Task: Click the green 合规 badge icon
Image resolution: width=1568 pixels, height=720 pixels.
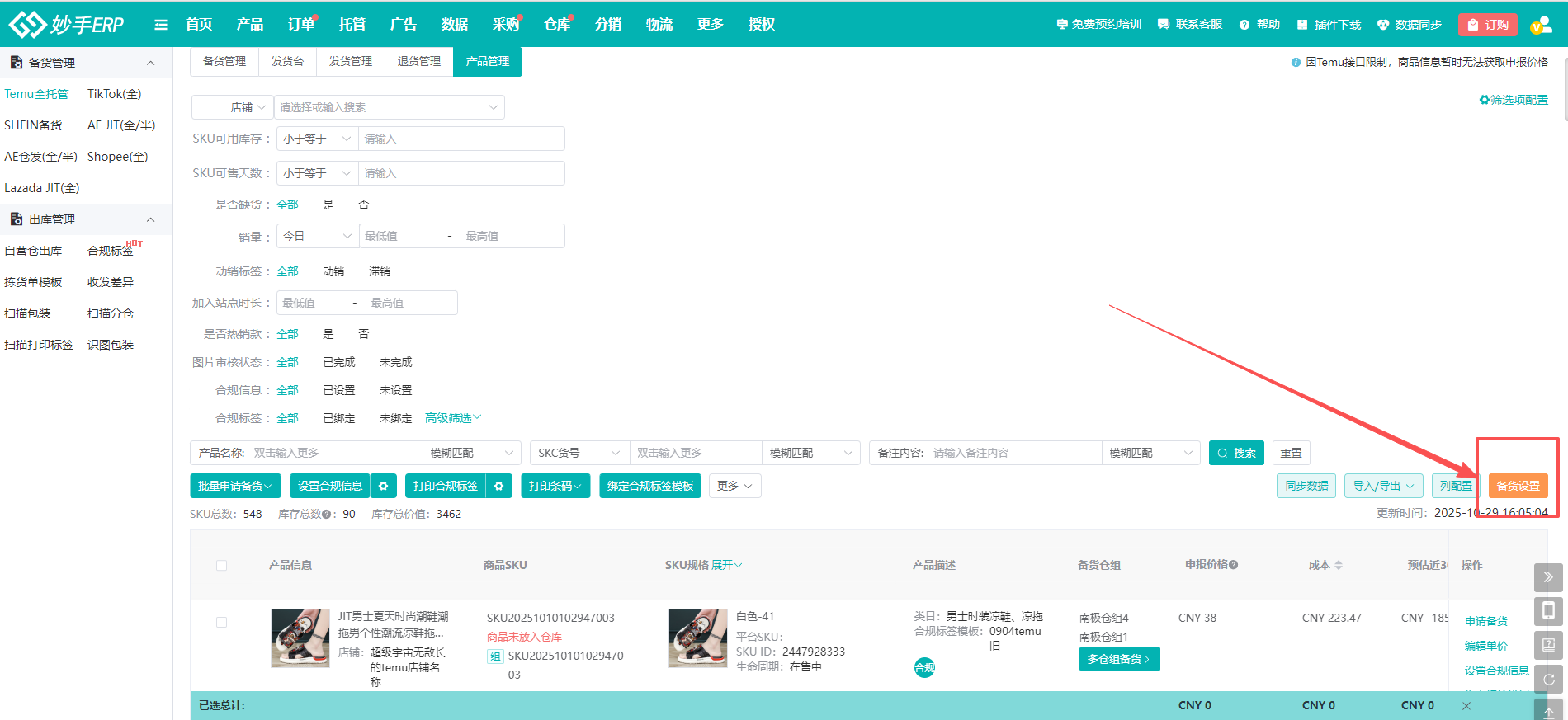Action: click(x=924, y=668)
